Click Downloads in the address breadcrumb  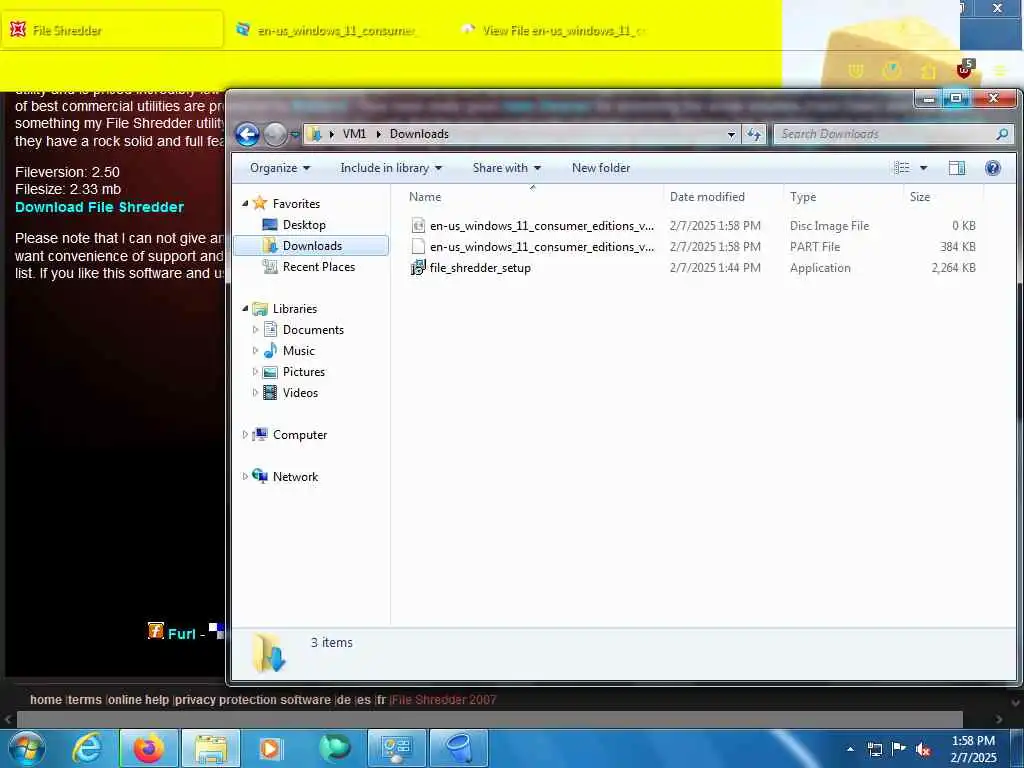[x=419, y=134]
